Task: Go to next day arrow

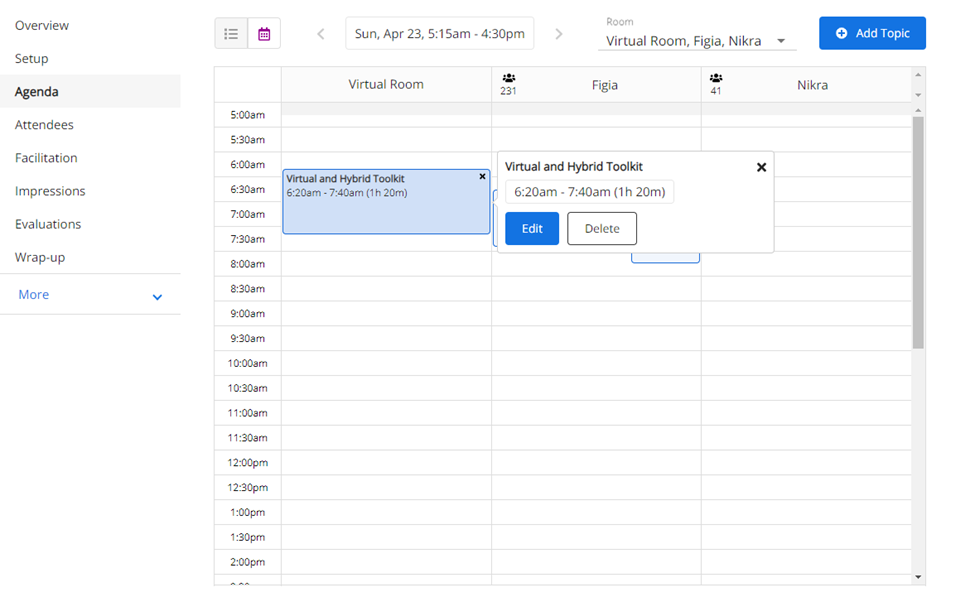Action: tap(559, 34)
